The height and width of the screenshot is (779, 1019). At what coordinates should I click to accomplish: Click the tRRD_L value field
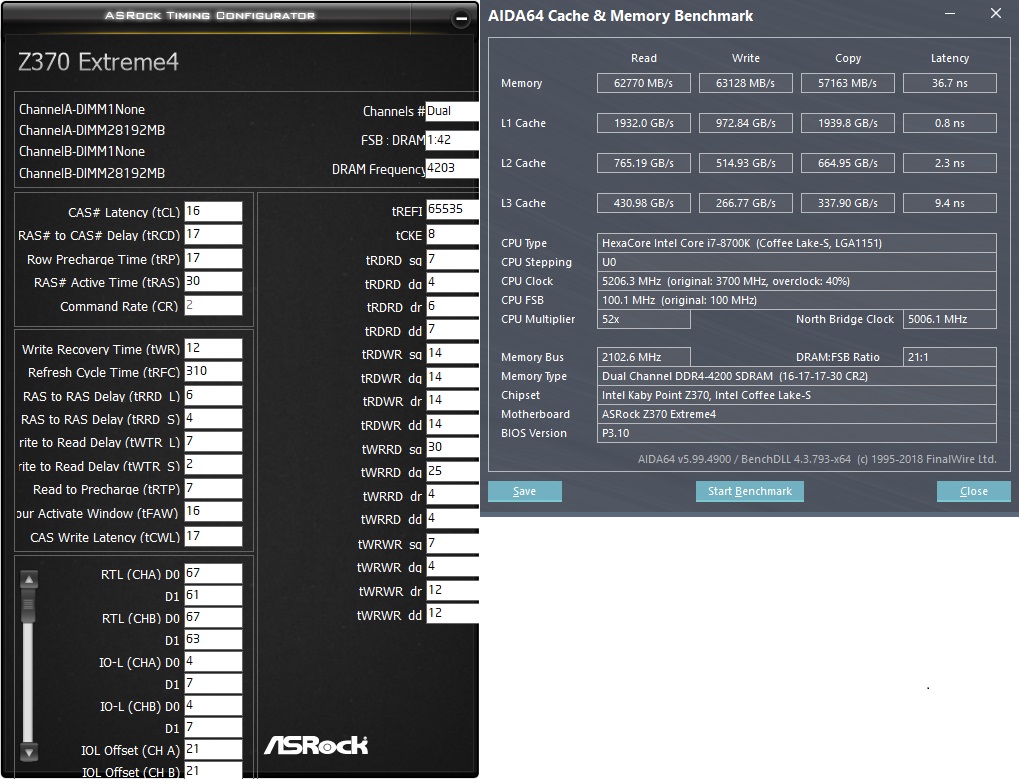point(213,396)
